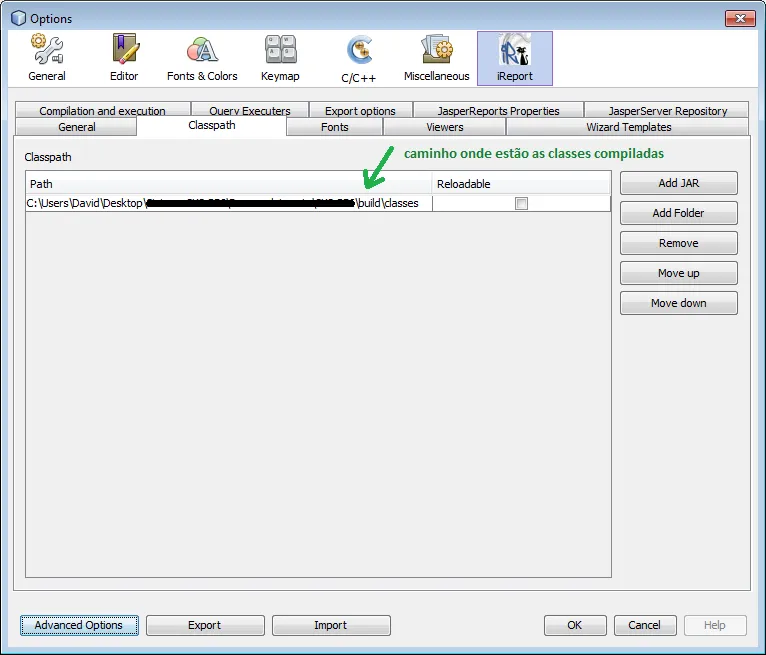
Task: Click the Import button
Action: point(331,625)
